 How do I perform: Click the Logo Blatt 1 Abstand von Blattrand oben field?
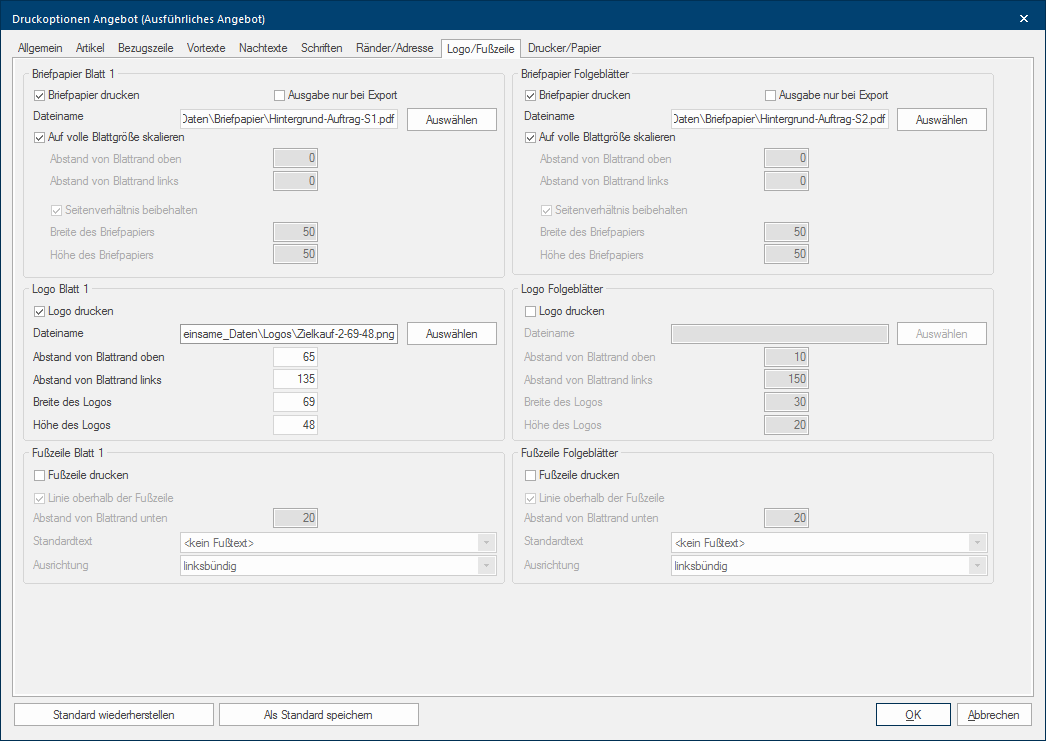(x=296, y=357)
